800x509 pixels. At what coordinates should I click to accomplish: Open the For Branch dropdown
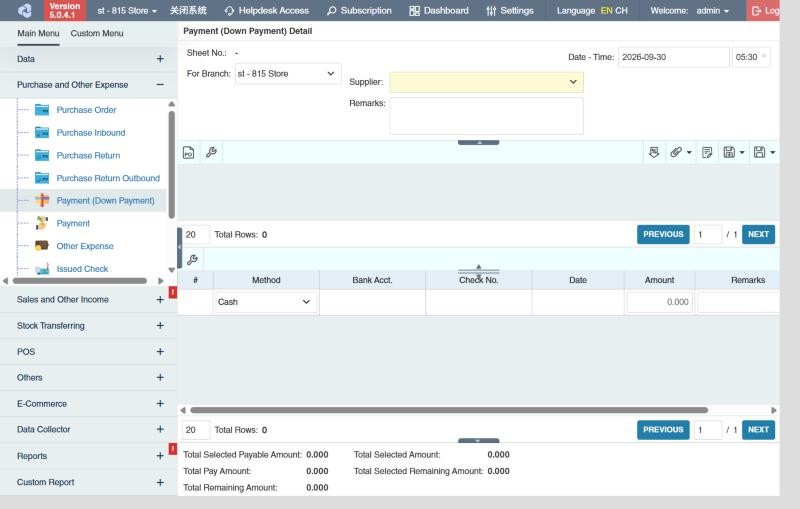(x=288, y=73)
